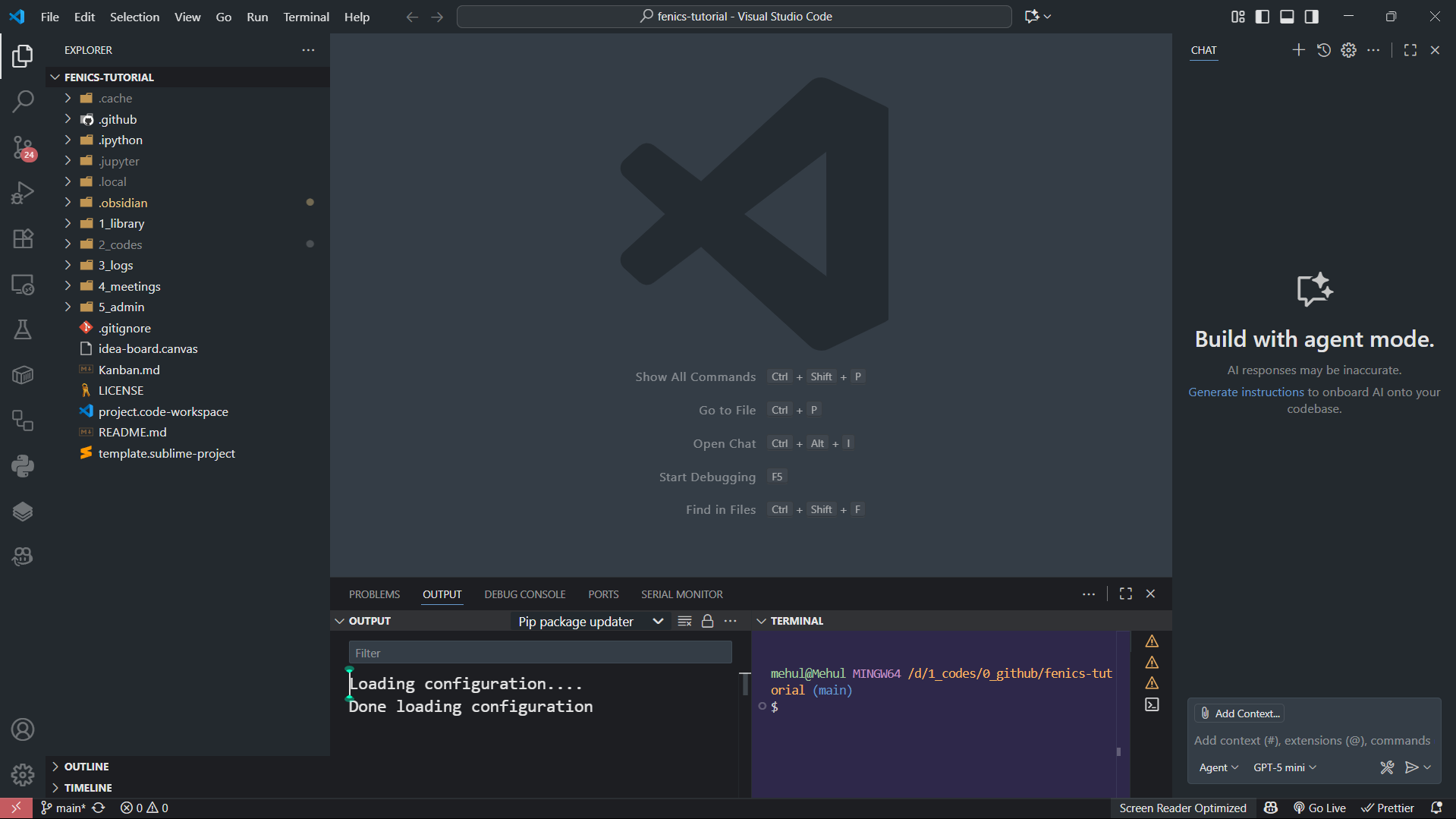Send the chat message

(x=1411, y=767)
